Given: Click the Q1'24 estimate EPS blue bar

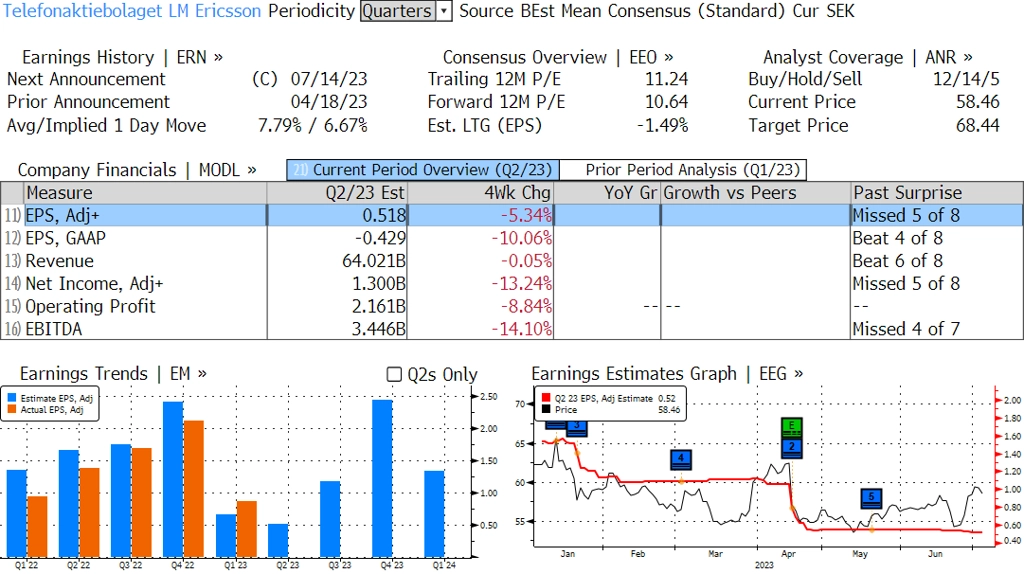Looking at the screenshot, I should (x=434, y=515).
